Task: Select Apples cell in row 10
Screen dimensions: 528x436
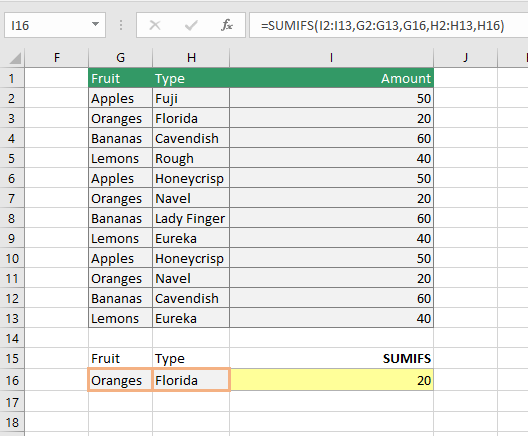Action: (x=121, y=258)
